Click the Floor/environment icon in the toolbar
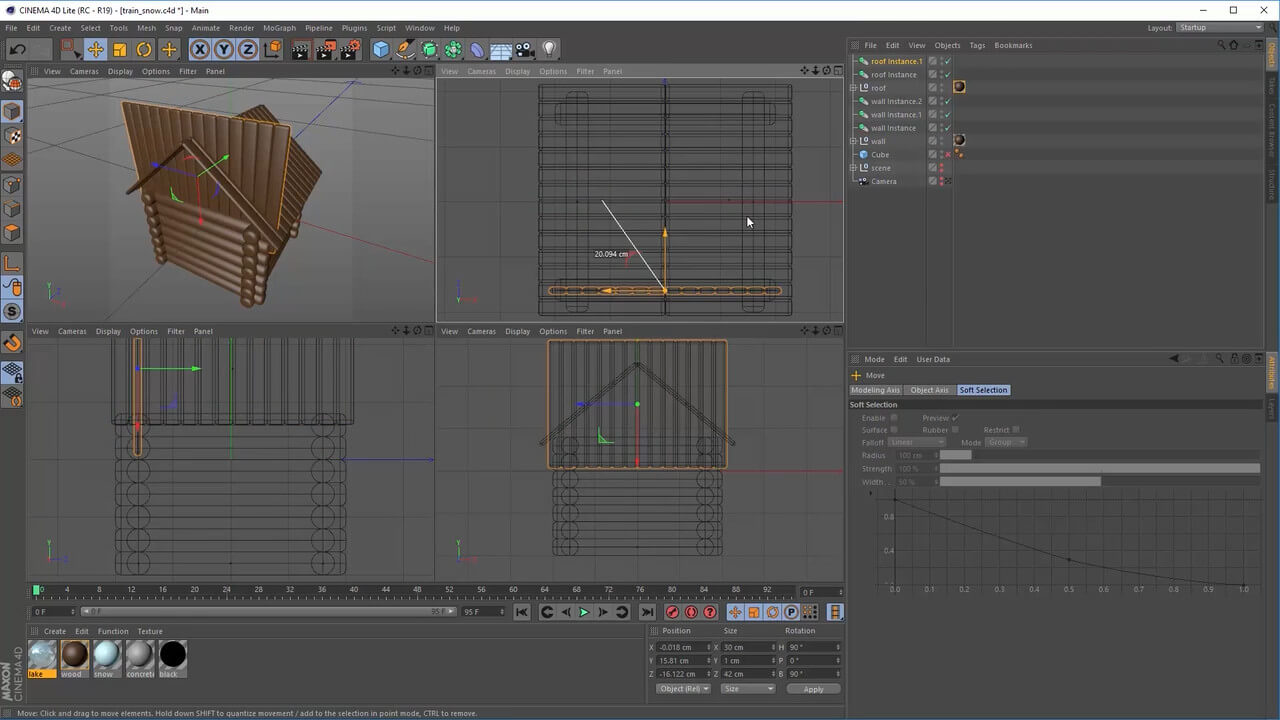This screenshot has height=720, width=1280. point(501,50)
